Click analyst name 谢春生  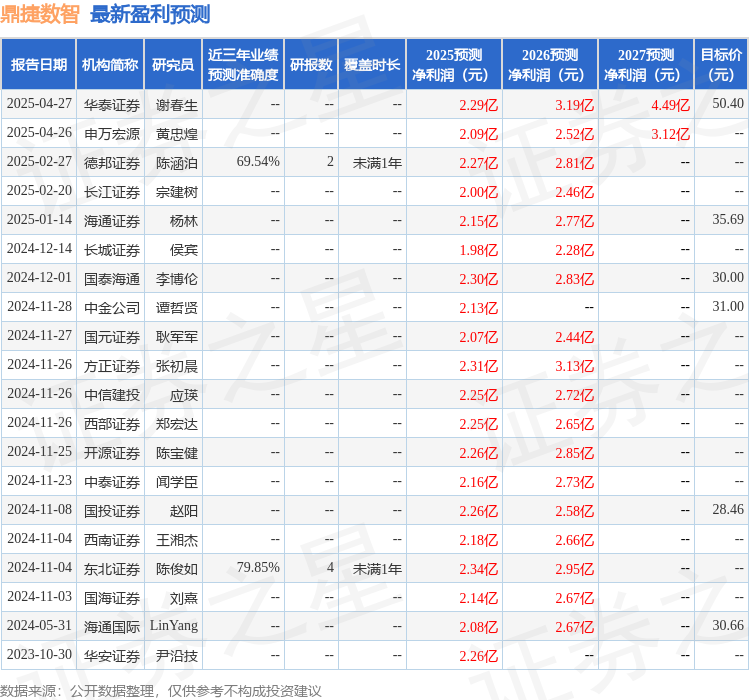coord(177,105)
